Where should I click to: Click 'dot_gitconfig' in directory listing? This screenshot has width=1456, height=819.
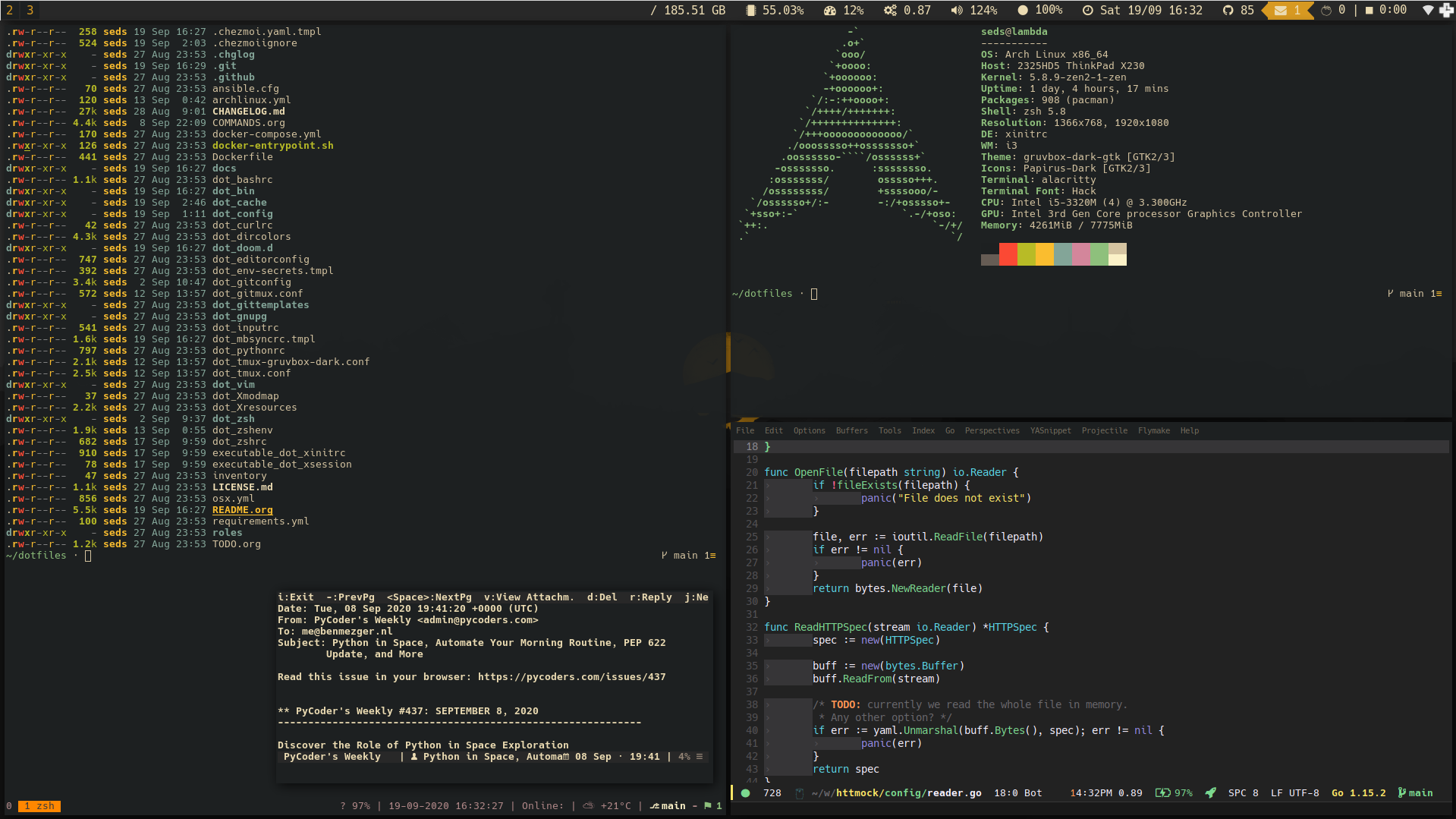tap(251, 282)
